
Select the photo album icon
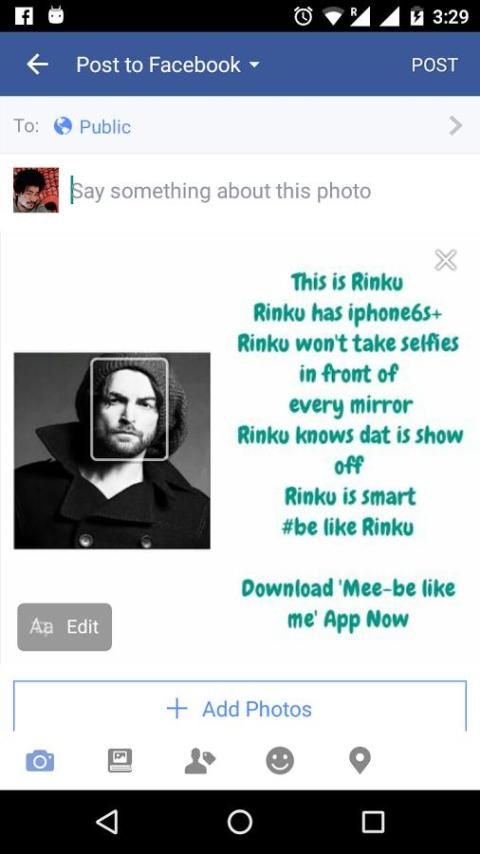(x=120, y=760)
